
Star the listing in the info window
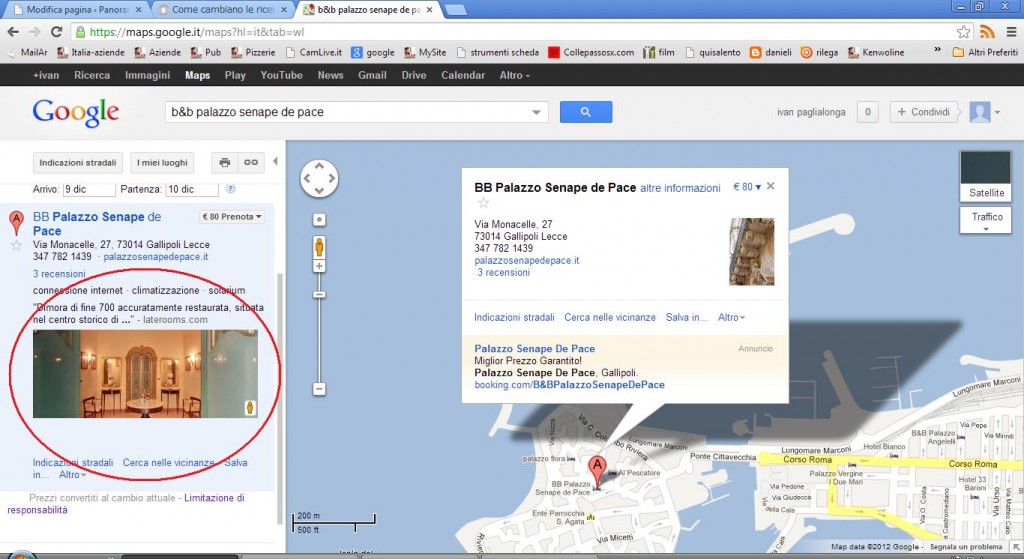click(x=483, y=203)
